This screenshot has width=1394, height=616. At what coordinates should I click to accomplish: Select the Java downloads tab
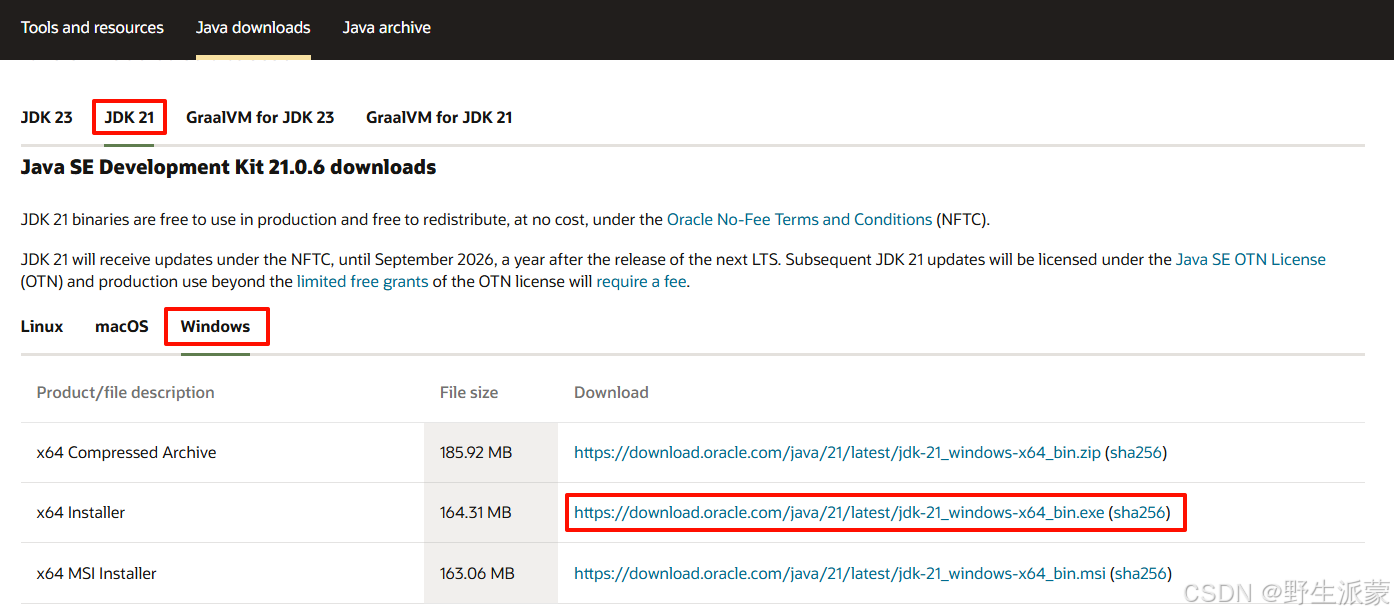click(x=253, y=28)
